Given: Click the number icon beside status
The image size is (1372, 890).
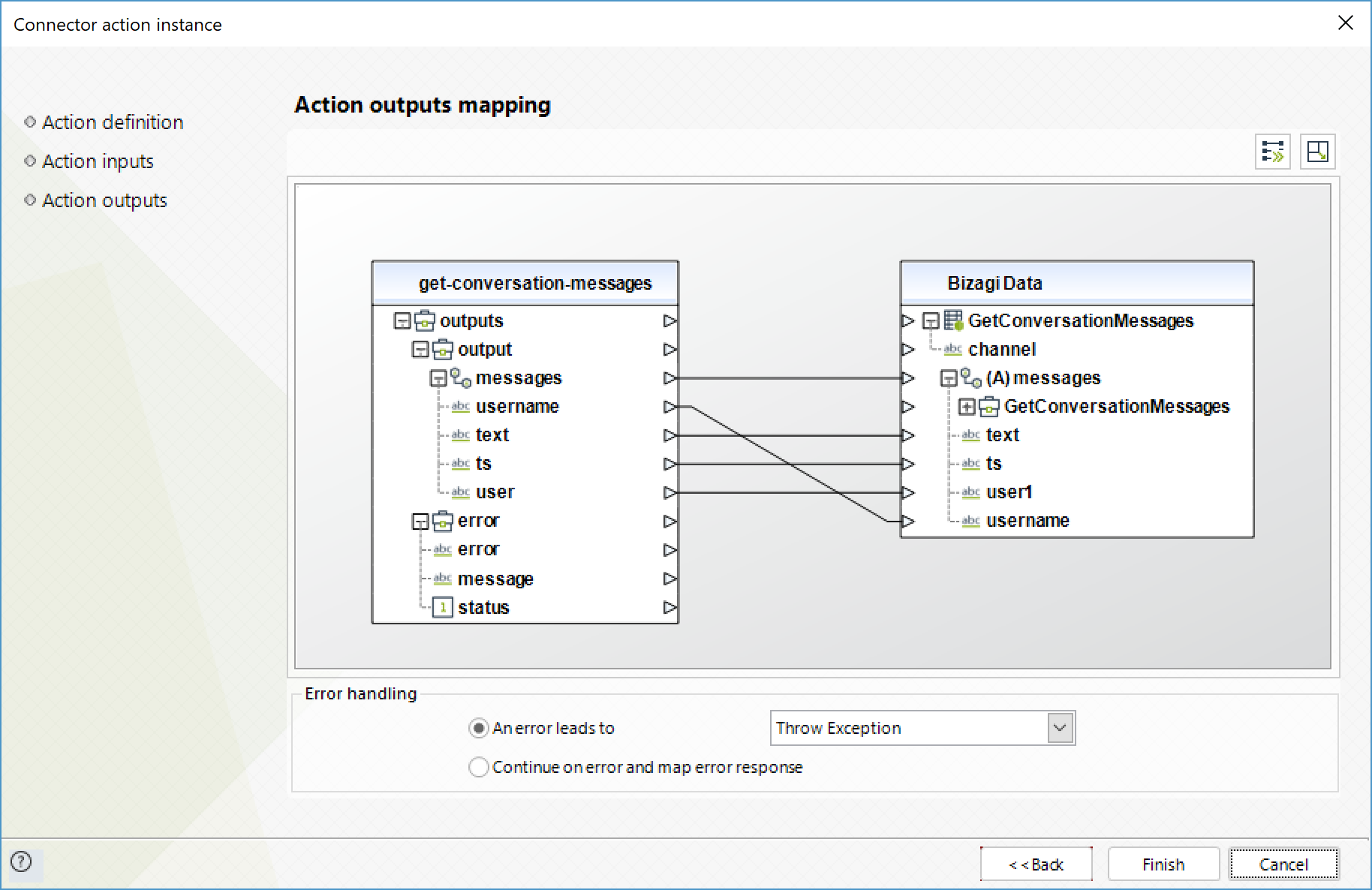Looking at the screenshot, I should [x=443, y=607].
